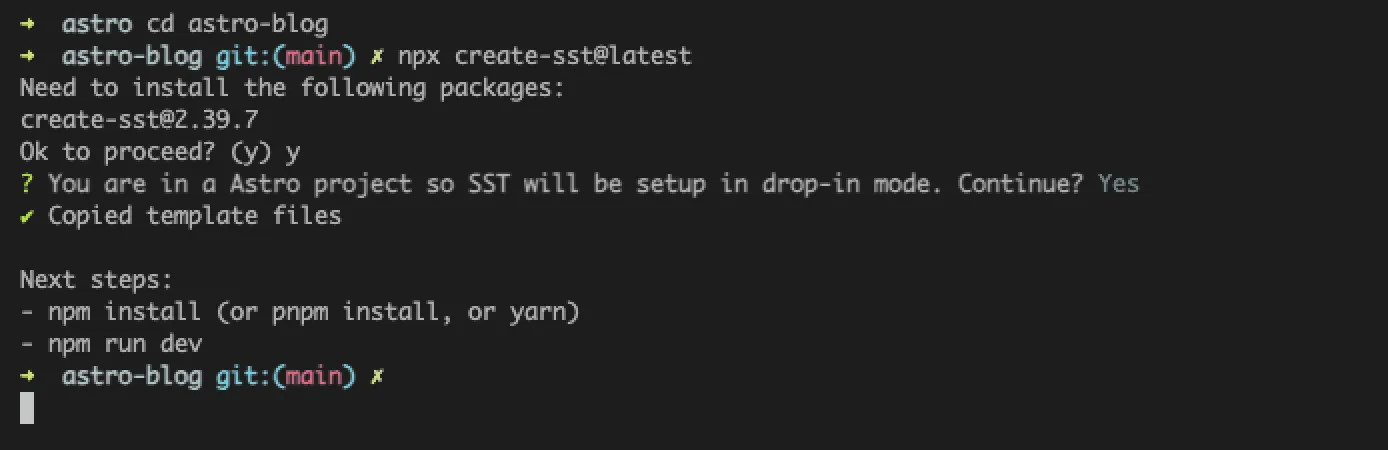1388x450 pixels.
Task: Click 'Copied template files' message text
Action: click(x=195, y=216)
